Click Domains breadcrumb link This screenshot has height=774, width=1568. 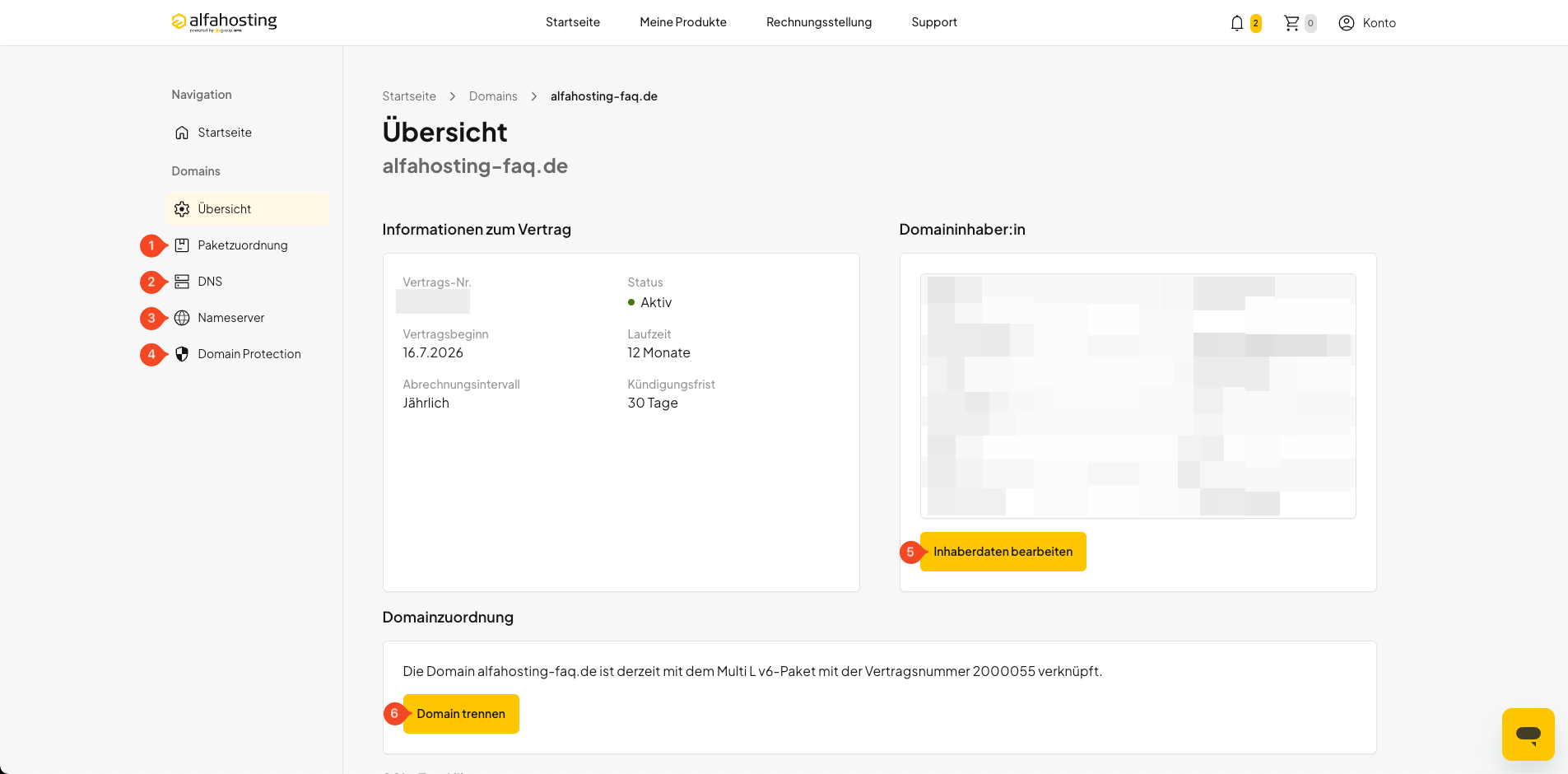493,96
